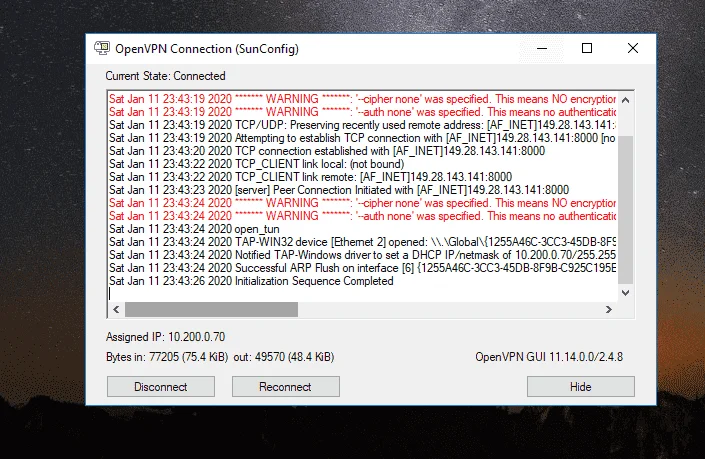The image size is (705, 459).
Task: Click the first '--auth none' warning at 23:43:19
Action: point(362,112)
